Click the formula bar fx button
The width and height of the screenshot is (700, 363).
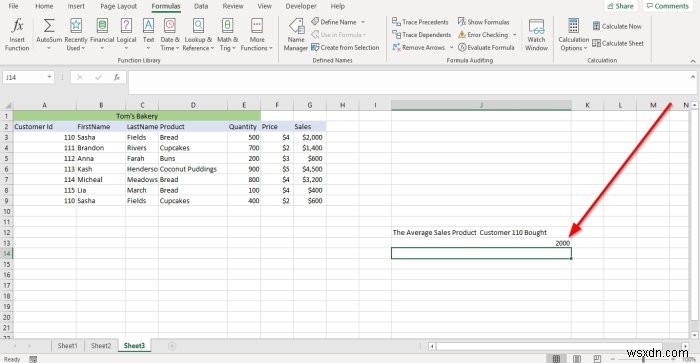tap(117, 77)
